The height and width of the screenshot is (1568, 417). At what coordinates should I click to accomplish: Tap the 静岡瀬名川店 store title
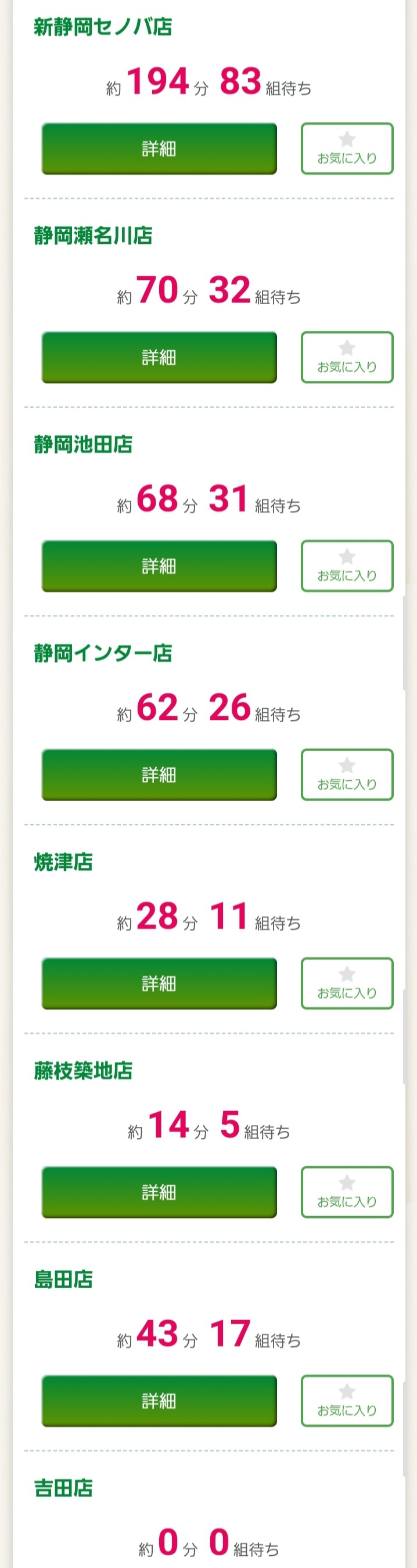click(93, 236)
